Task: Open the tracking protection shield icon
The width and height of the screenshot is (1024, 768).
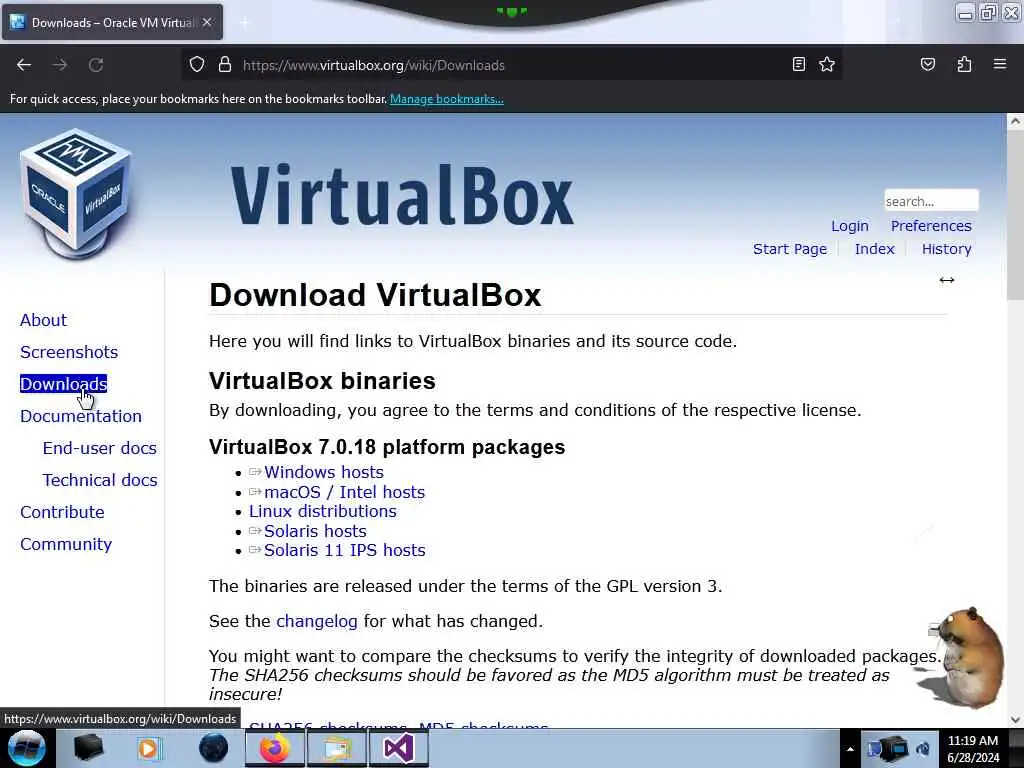Action: tap(197, 65)
